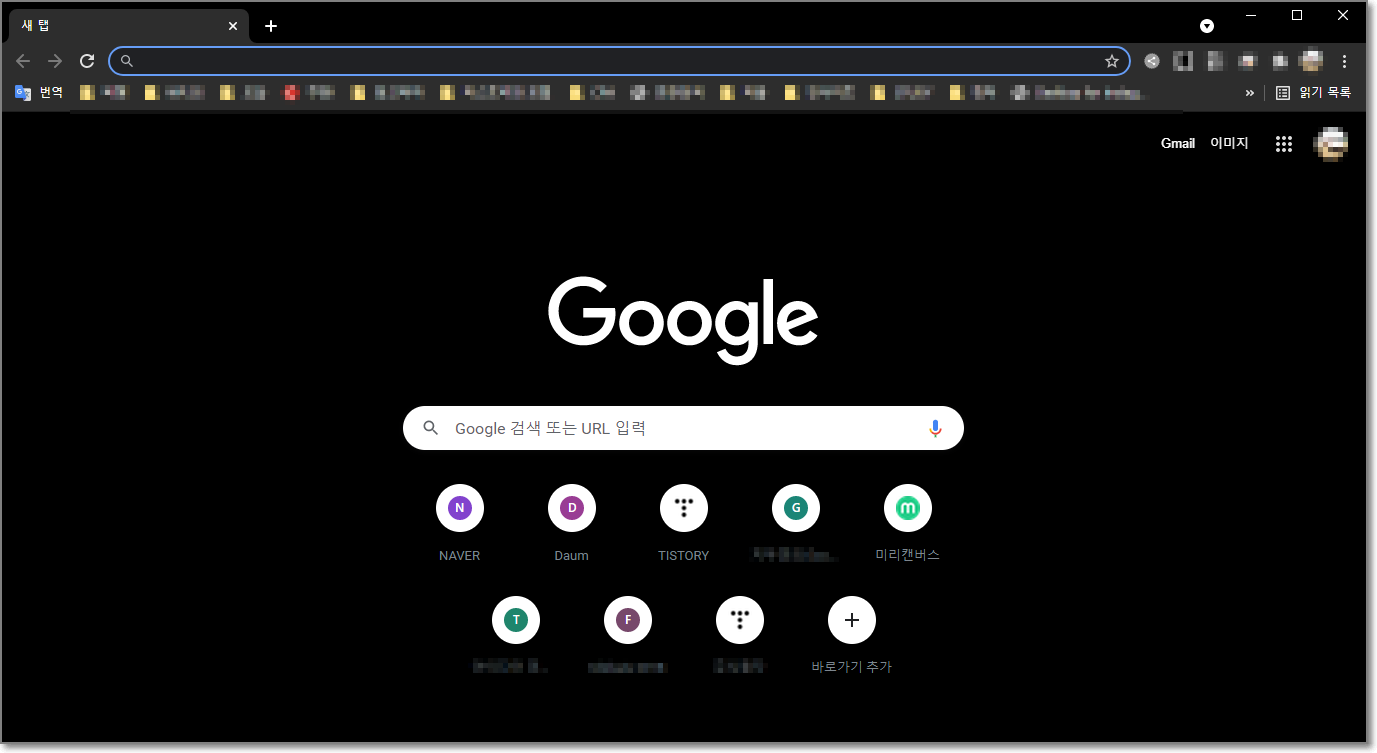Viewport: 1377px width, 753px height.
Task: Open the 미리캔버스 shortcut
Action: pyautogui.click(x=908, y=522)
